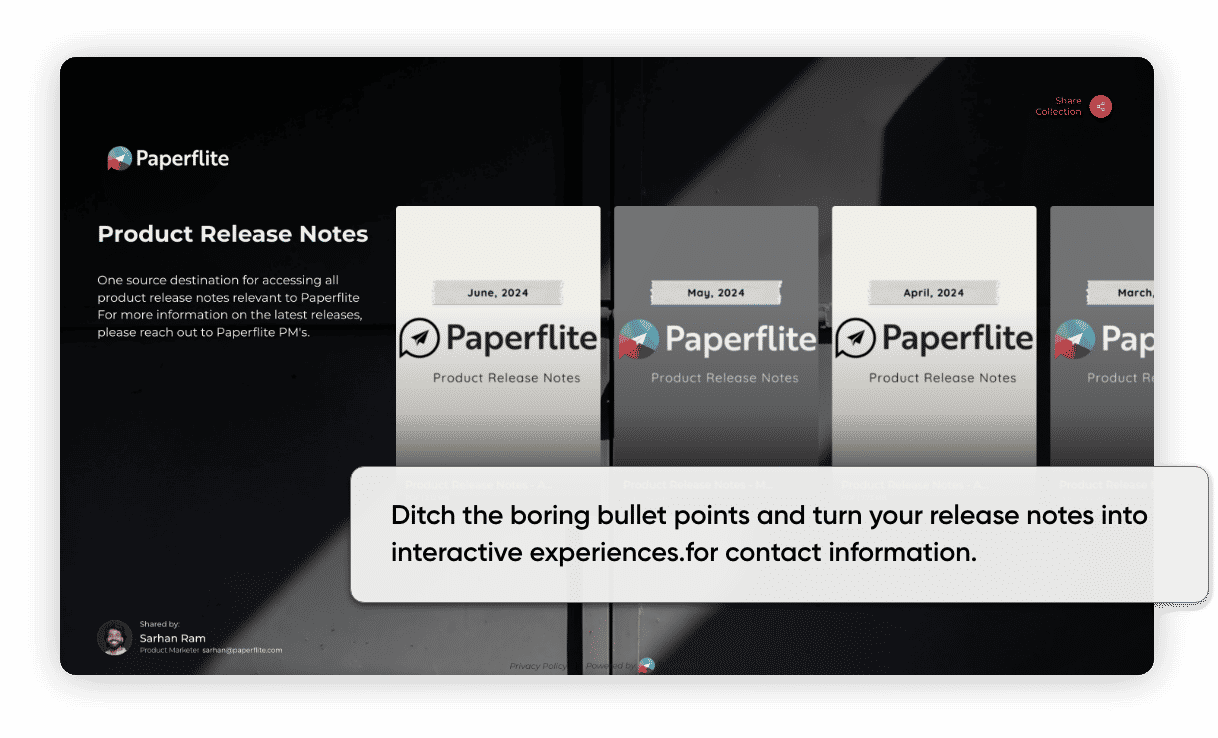Image resolution: width=1218 pixels, height=738 pixels.
Task: Click Sarhan Ram's profile avatar
Action: click(x=115, y=638)
